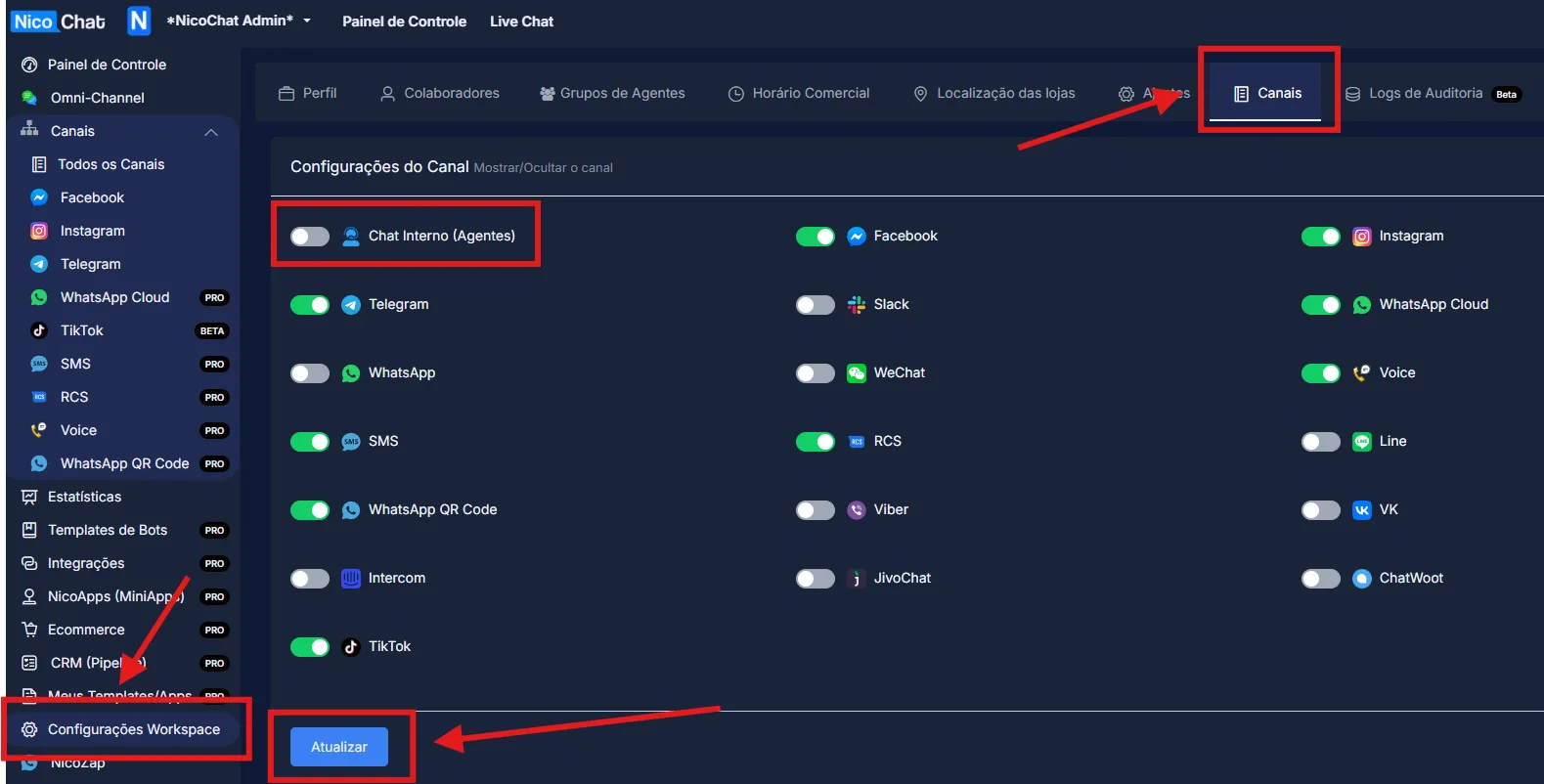Switch to the Colaboradores tab

click(440, 93)
